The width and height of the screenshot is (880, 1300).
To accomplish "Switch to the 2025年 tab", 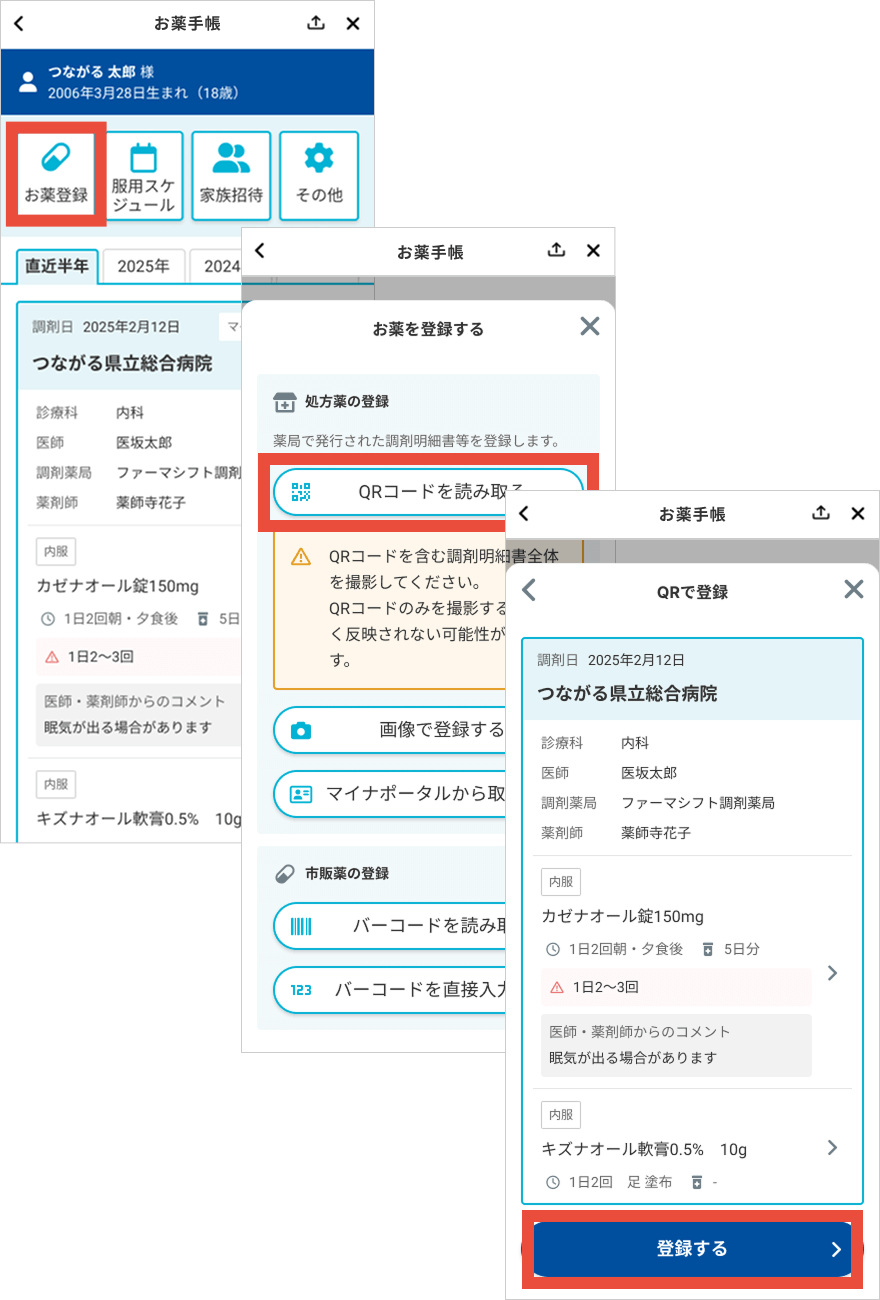I will point(143,267).
